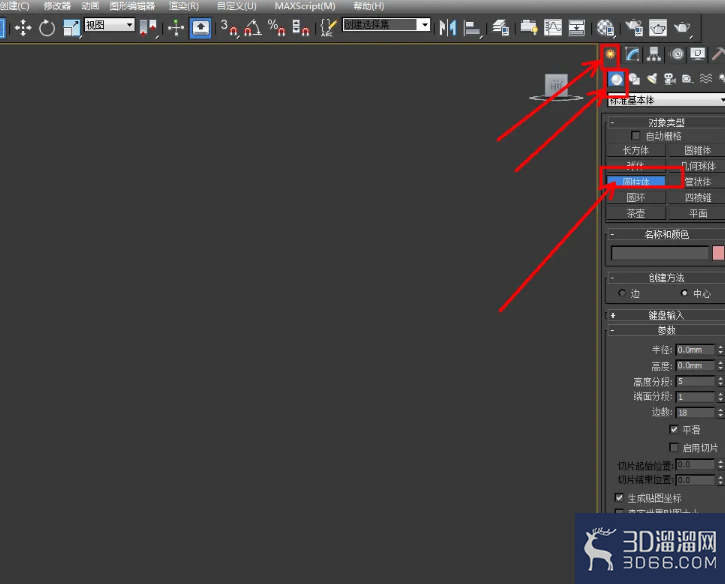Click the 圆环 button

[x=636, y=197]
